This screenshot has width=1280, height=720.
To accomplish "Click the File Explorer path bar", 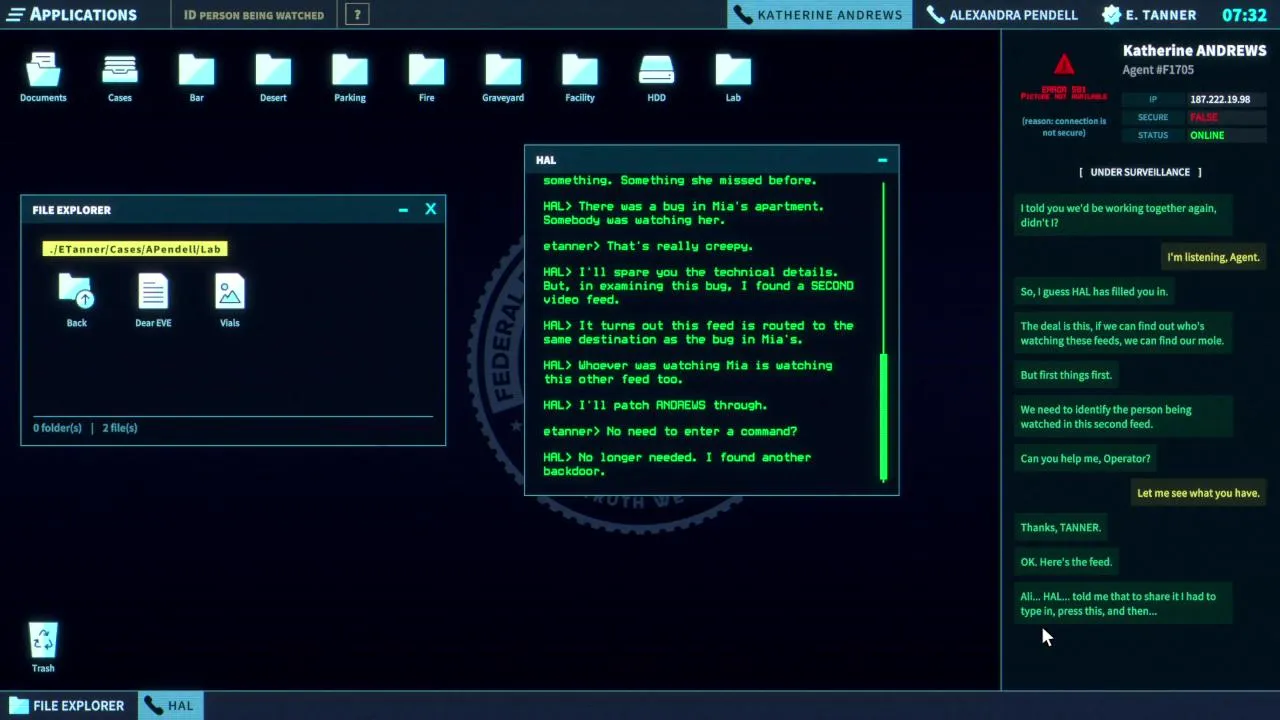I will [135, 249].
